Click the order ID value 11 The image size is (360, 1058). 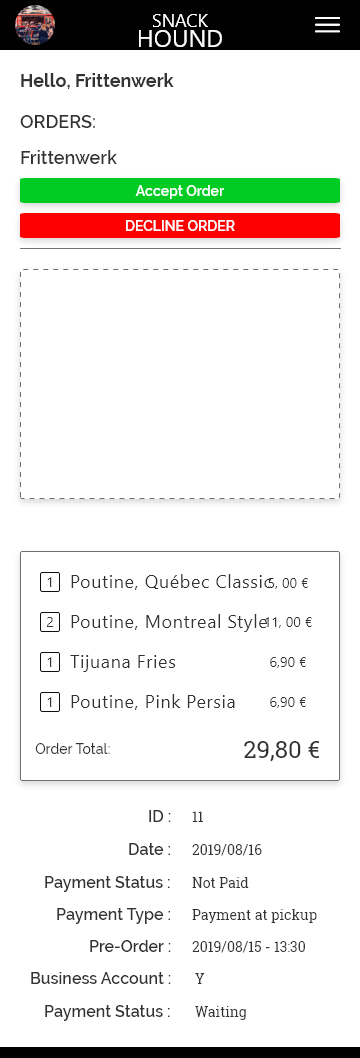198,817
